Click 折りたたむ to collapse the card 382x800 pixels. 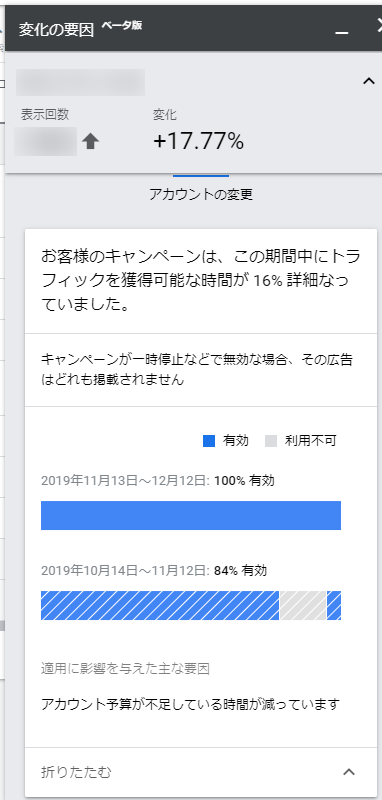pyautogui.click(x=76, y=772)
